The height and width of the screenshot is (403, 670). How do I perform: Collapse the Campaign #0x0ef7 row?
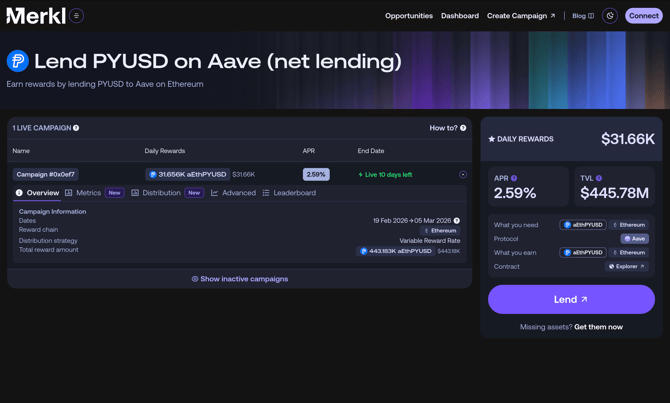coord(463,175)
